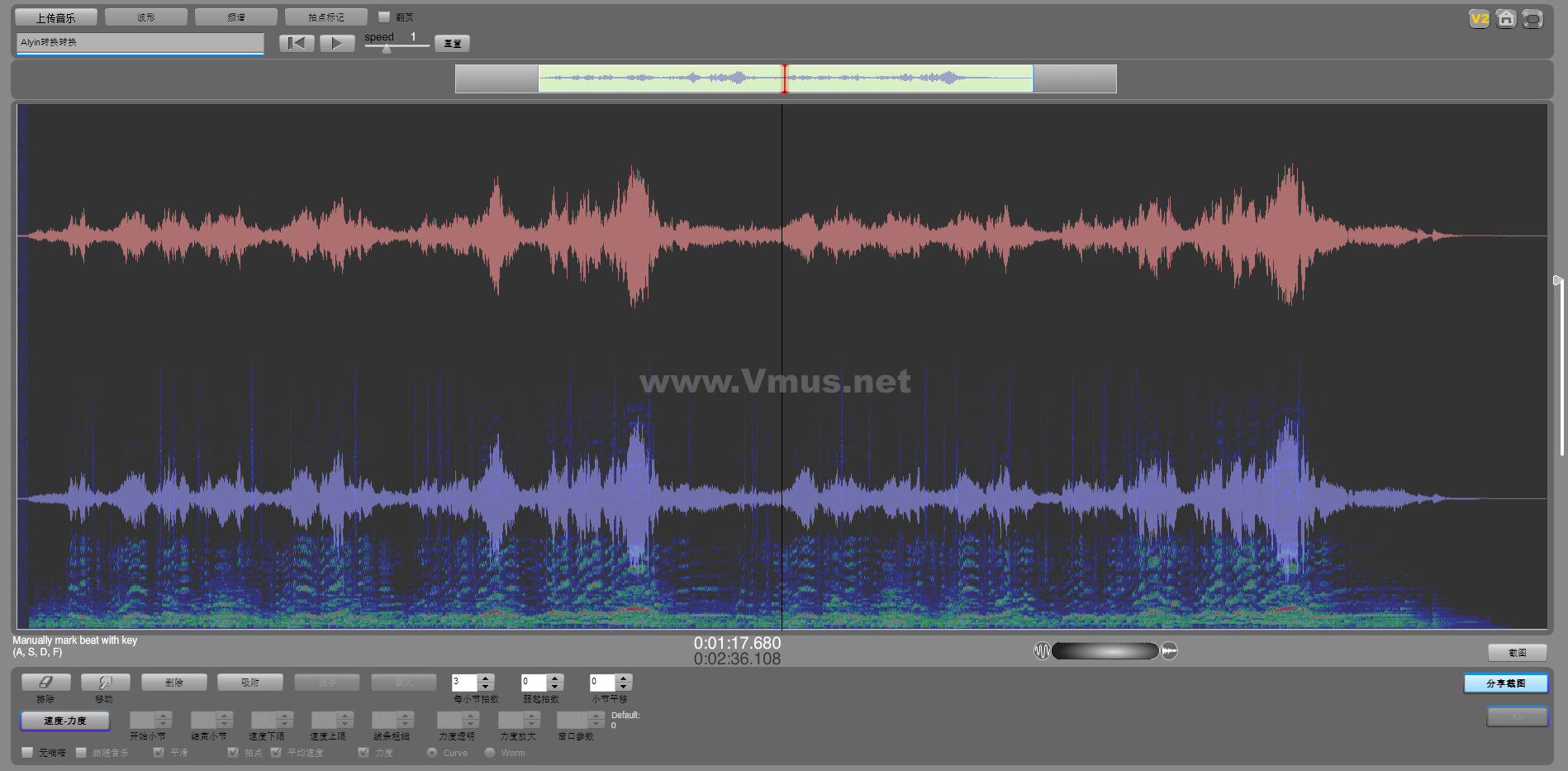
Task: Rewind playback to the start
Action: click(x=297, y=43)
